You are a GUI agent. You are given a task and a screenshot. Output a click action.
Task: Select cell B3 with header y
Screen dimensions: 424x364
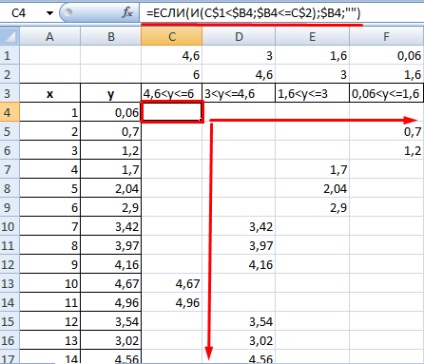(x=111, y=93)
